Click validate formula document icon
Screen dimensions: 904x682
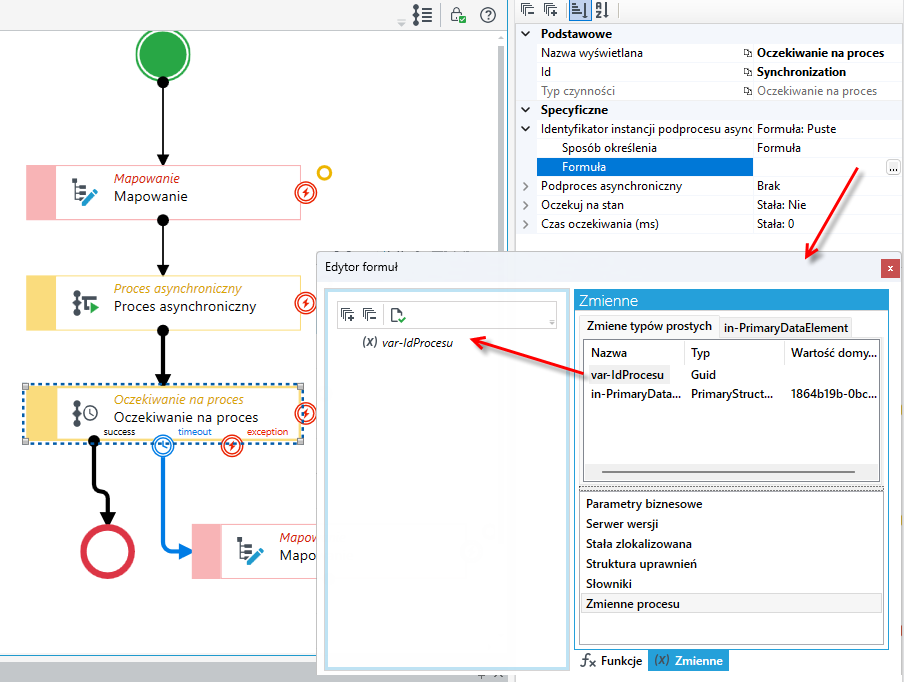click(x=397, y=315)
